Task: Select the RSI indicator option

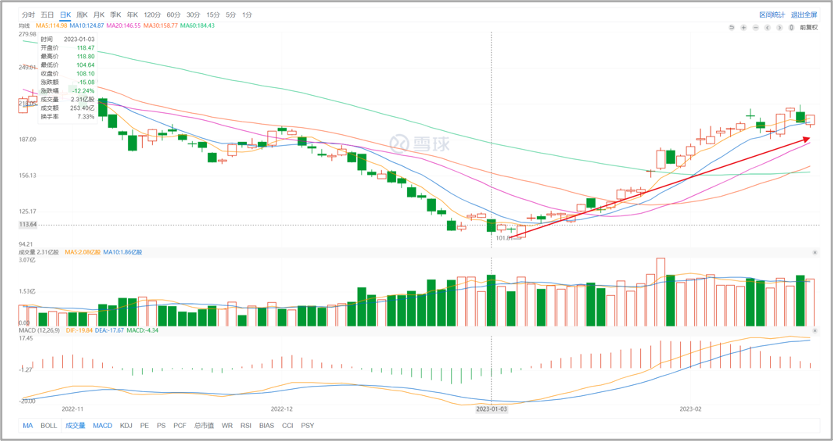Action: 246,426
